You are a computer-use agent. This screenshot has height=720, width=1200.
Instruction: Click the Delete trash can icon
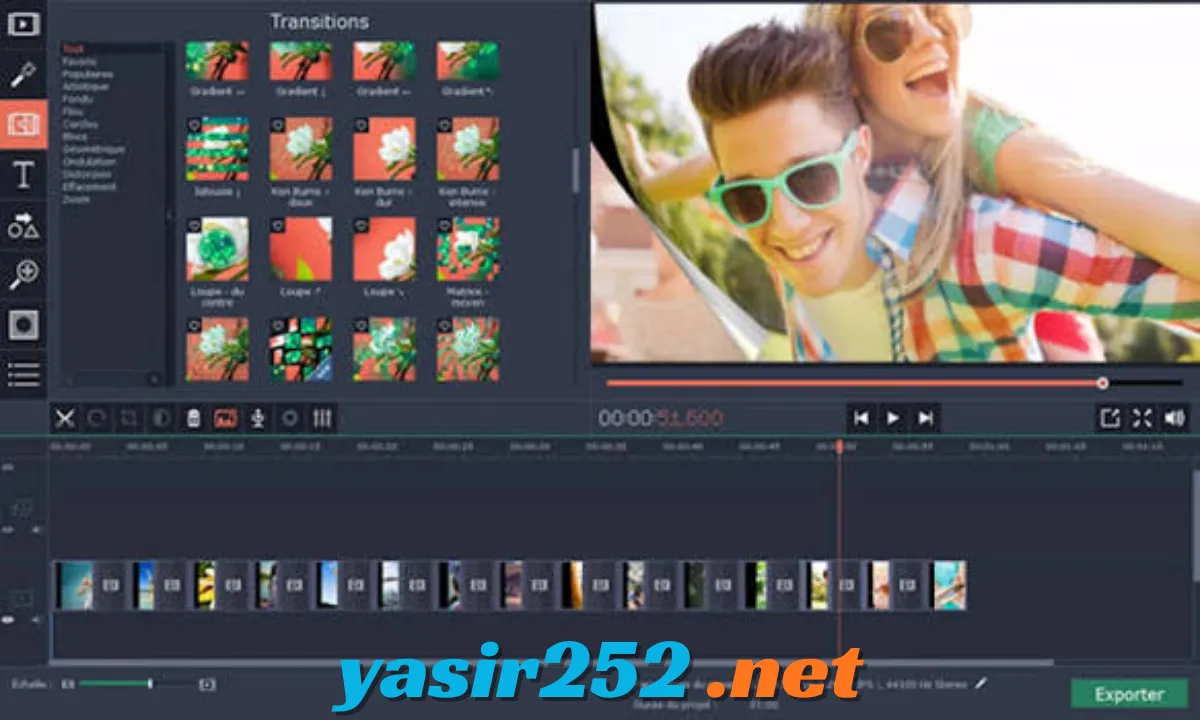pos(194,418)
